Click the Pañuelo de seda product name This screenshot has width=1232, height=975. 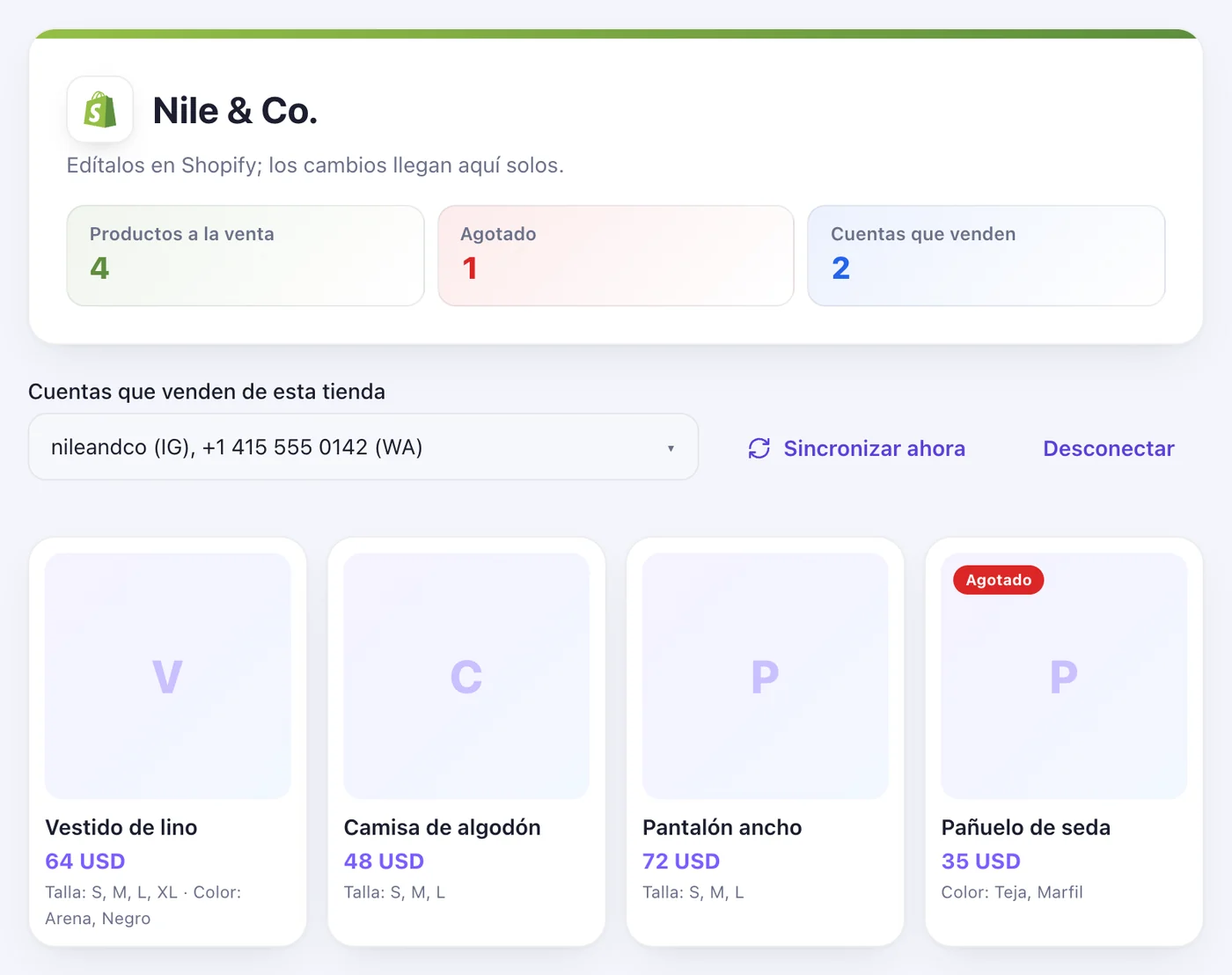[1026, 827]
